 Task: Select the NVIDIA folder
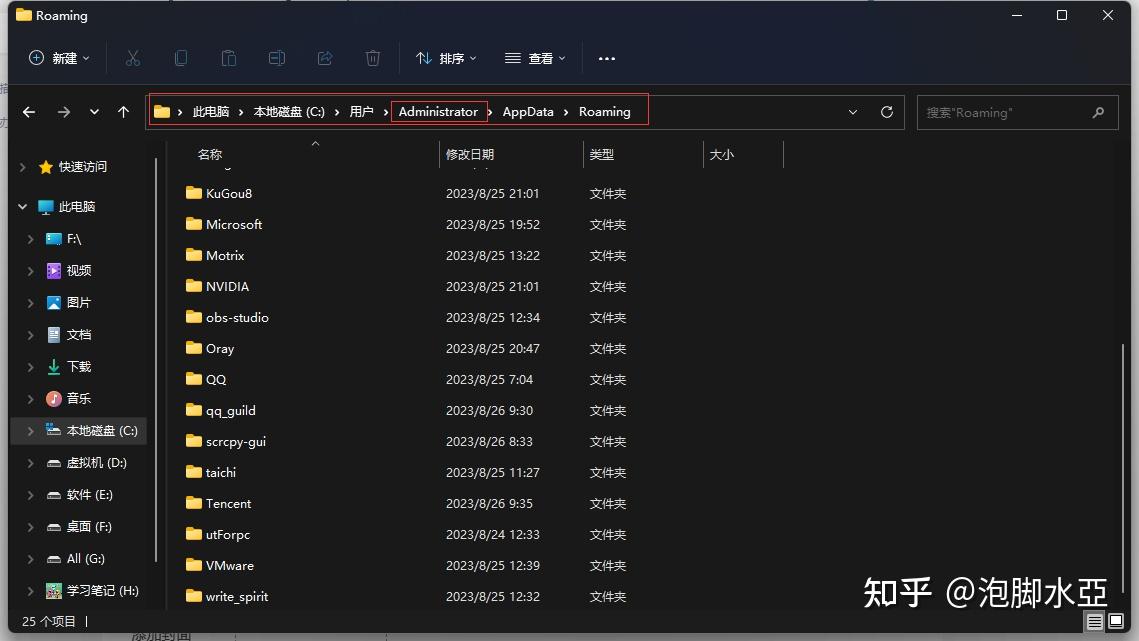pyautogui.click(x=227, y=286)
